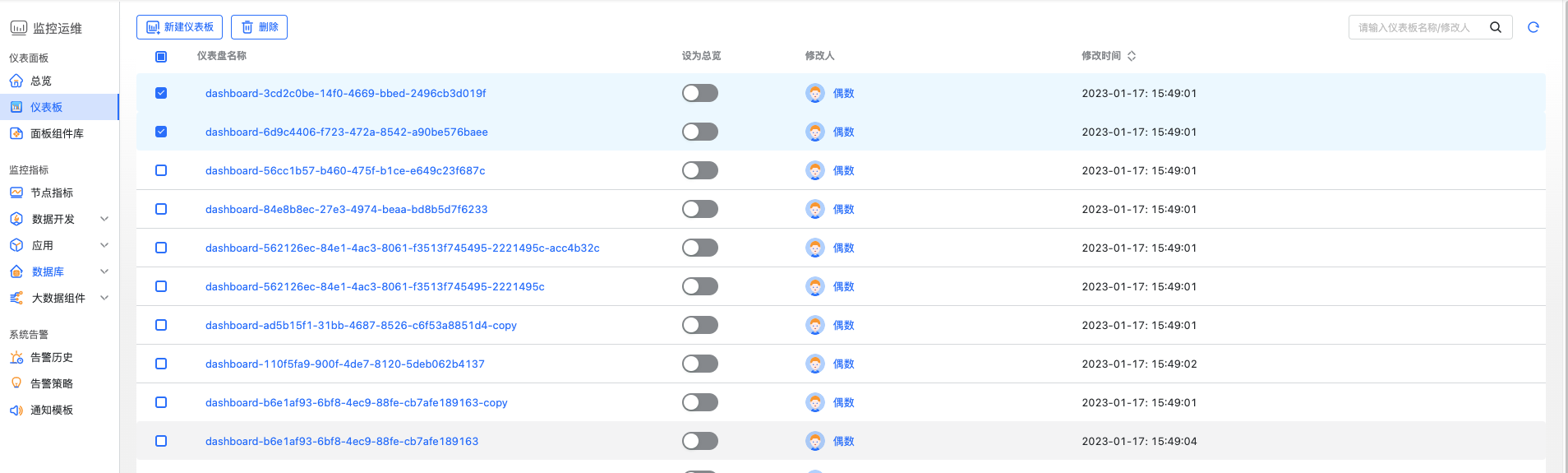Click the search magnifier icon
Viewport: 1568px width, 473px height.
1496,27
